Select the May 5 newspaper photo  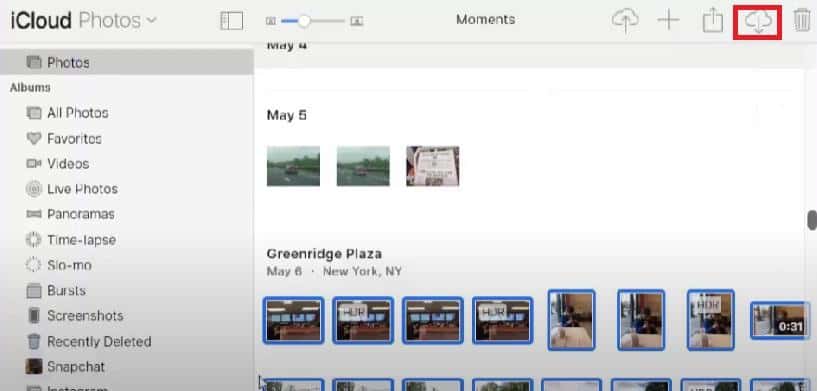pyautogui.click(x=433, y=166)
